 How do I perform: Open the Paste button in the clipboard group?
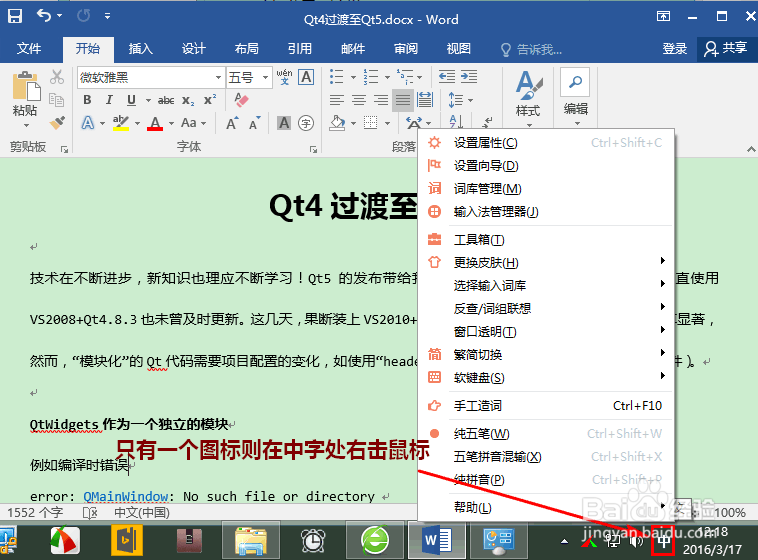pos(25,100)
